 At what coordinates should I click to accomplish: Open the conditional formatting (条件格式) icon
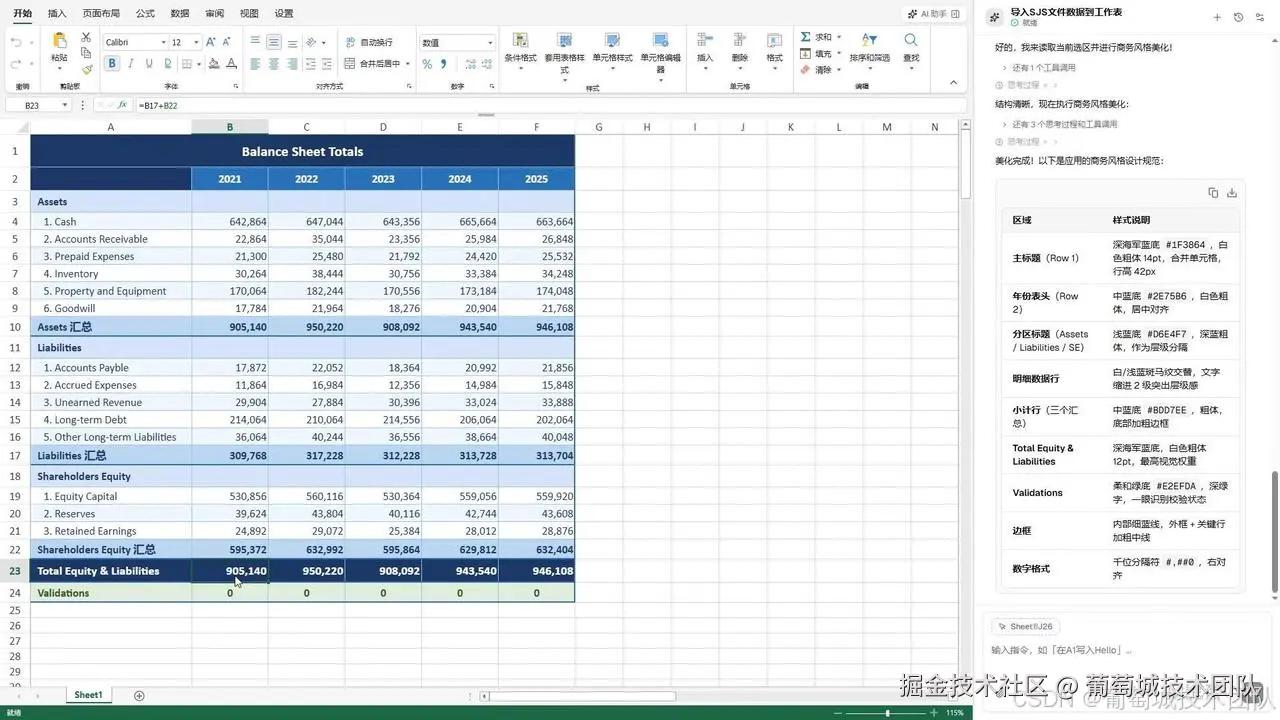click(520, 47)
